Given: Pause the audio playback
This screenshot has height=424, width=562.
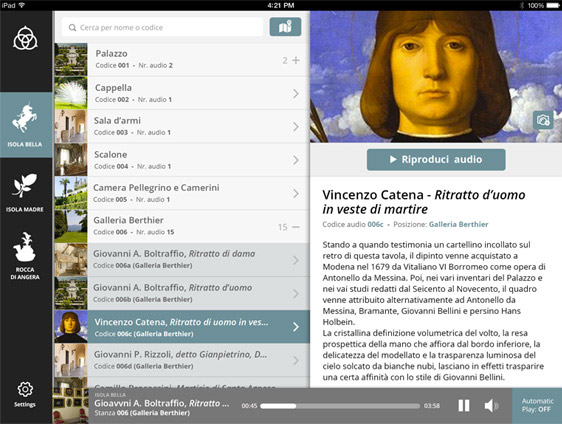Looking at the screenshot, I should [464, 406].
